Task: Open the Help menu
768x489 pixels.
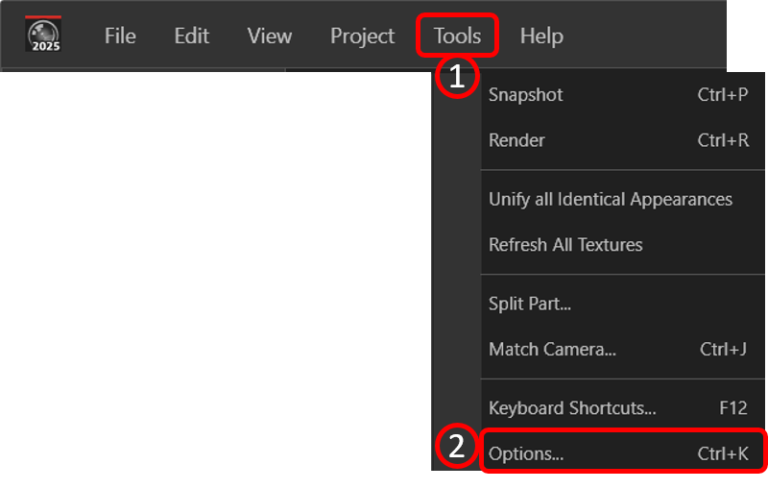Action: (x=542, y=36)
